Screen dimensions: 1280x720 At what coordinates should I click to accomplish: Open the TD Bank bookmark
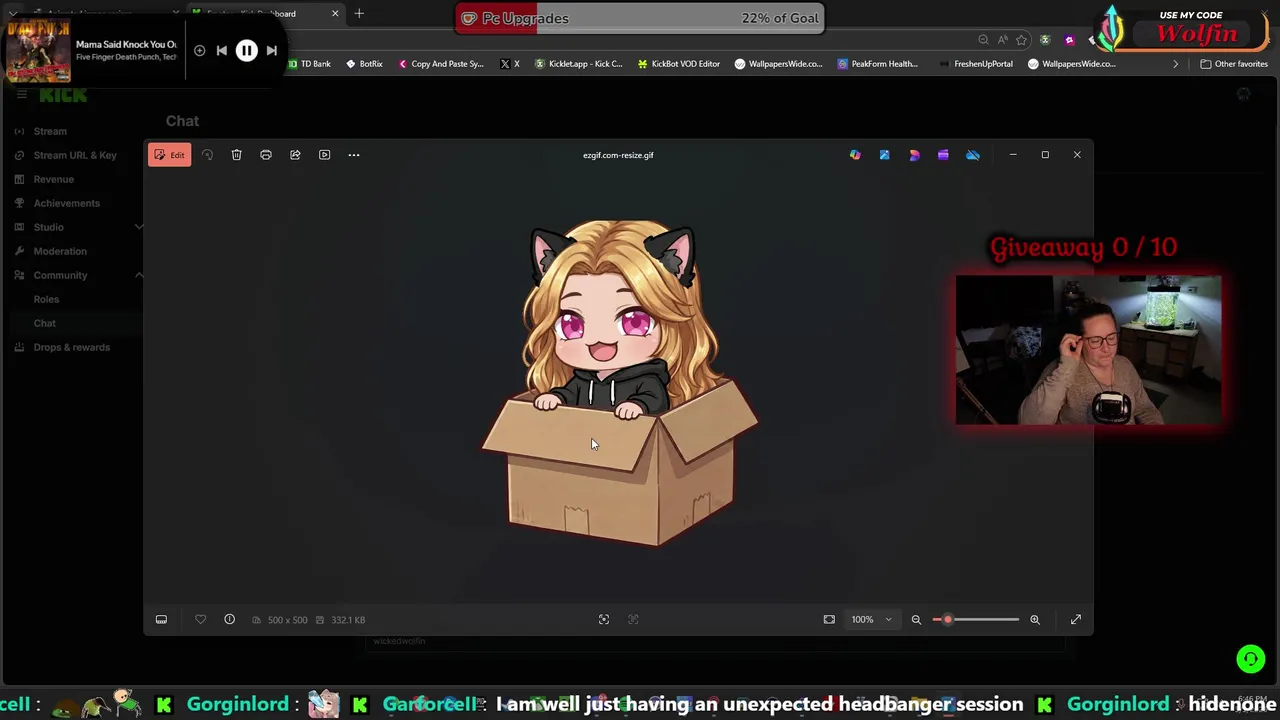[x=309, y=64]
